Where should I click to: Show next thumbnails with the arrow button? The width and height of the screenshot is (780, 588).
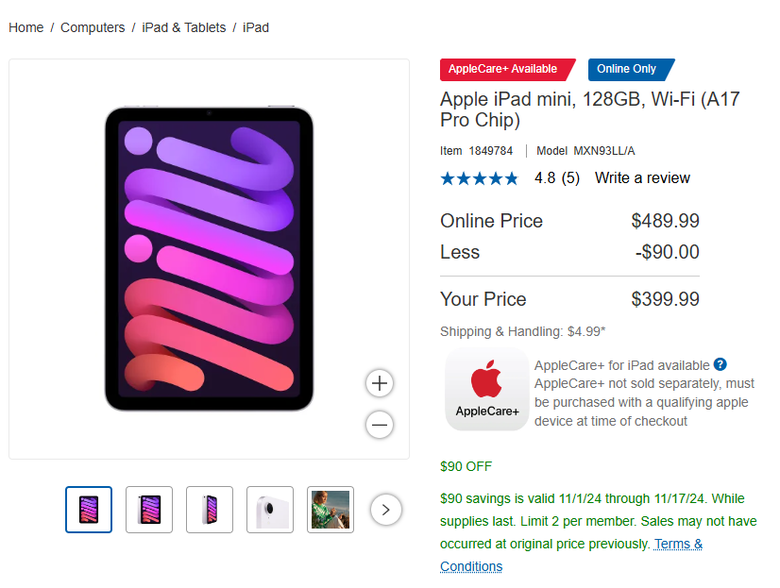coord(386,509)
